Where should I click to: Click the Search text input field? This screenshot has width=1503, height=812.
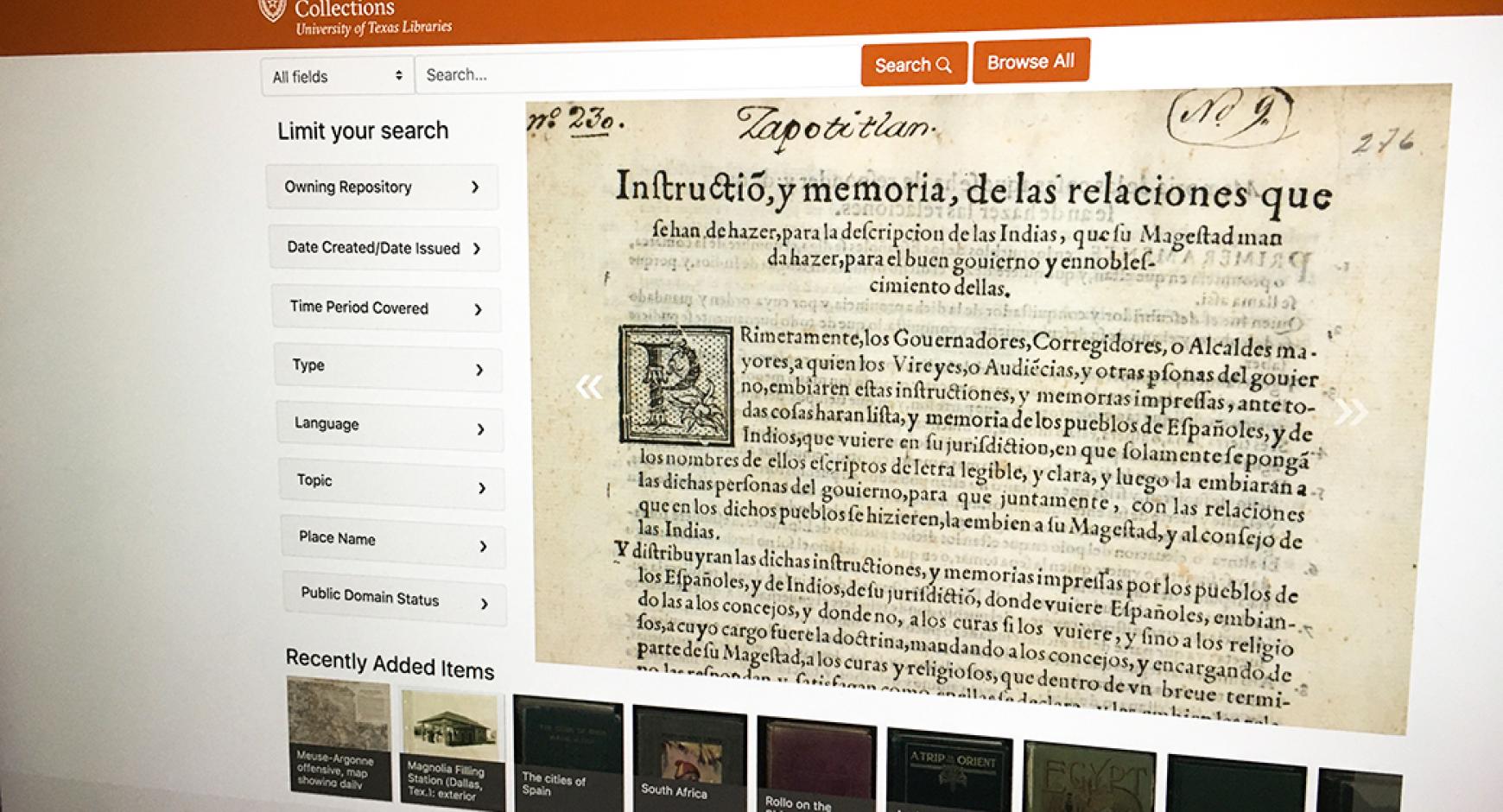[637, 73]
